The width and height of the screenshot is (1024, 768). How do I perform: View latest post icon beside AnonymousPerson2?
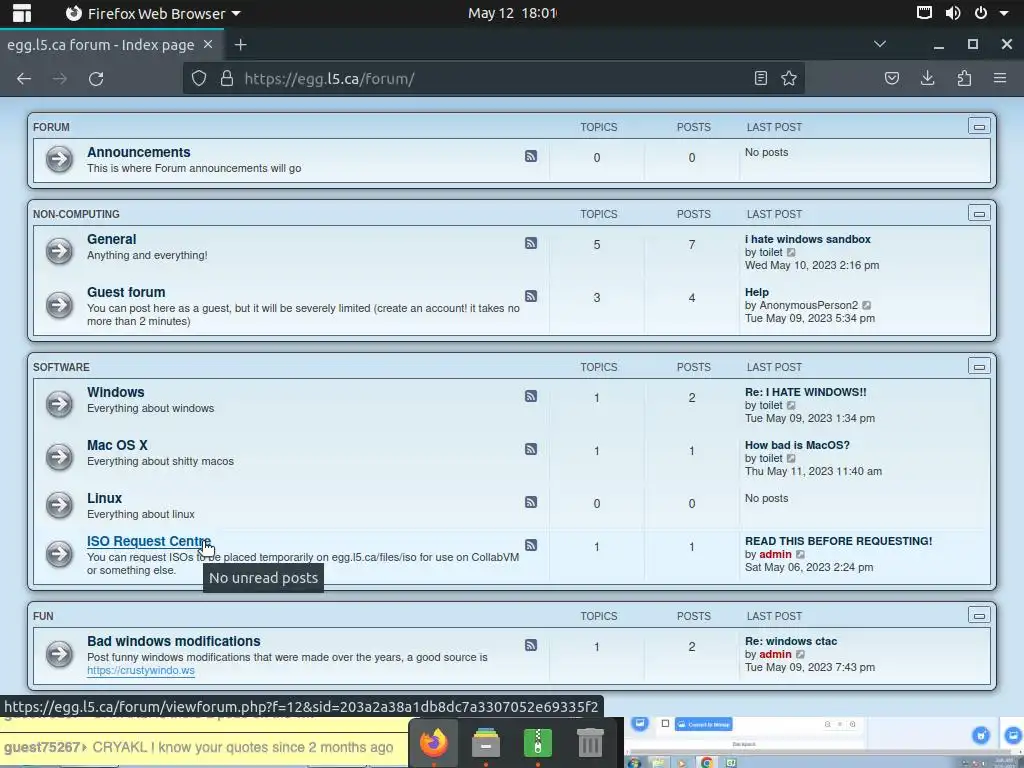tap(867, 305)
